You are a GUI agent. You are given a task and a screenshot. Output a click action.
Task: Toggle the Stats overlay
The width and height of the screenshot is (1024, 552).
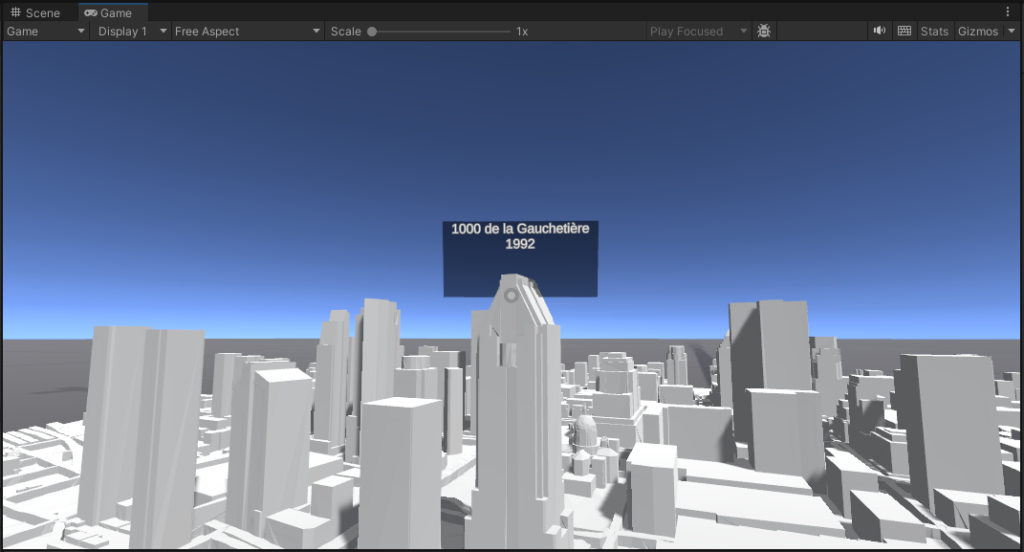(x=934, y=31)
